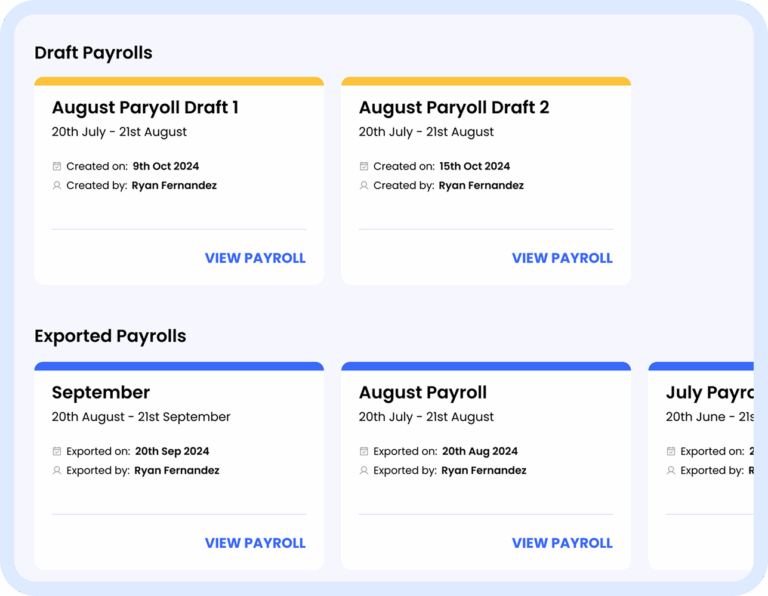Open View Payroll for August Payroll Draft 1
This screenshot has height=596, width=768.
[x=255, y=258]
